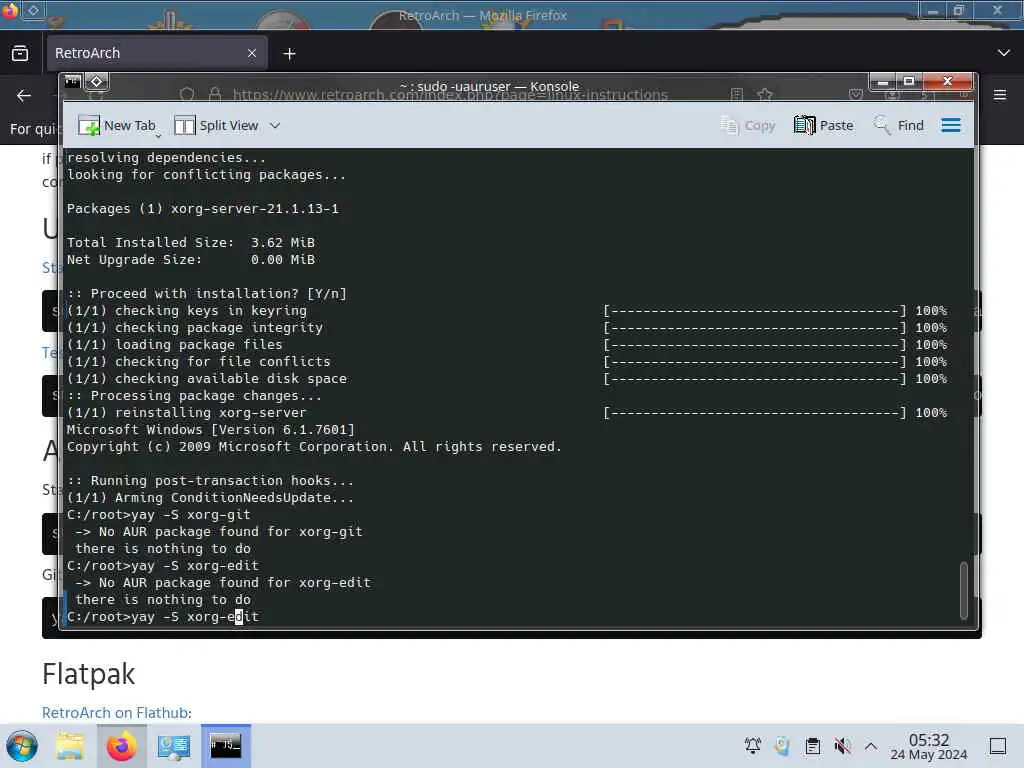This screenshot has width=1024, height=768.
Task: Expand the Split View dropdown arrow
Action: point(275,125)
